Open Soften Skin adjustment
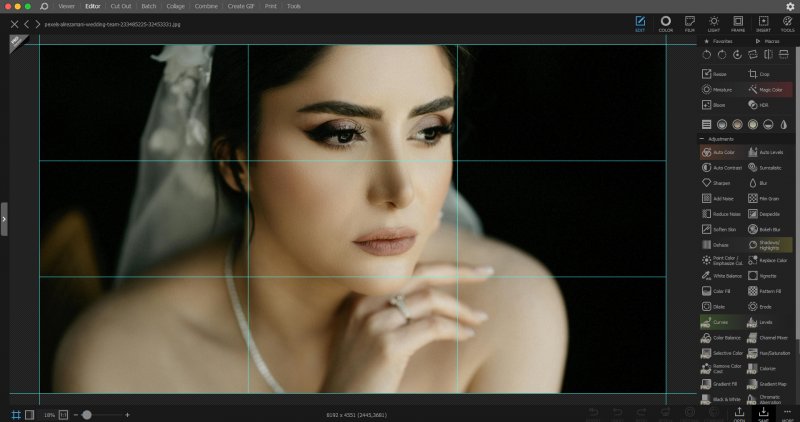This screenshot has height=422, width=800. (719, 229)
